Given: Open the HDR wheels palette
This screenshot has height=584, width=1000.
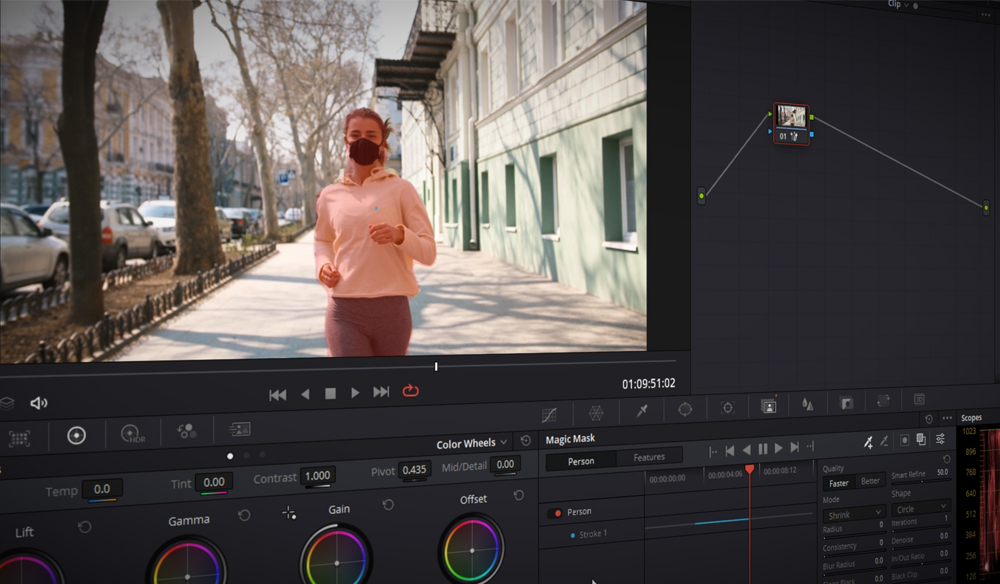Looking at the screenshot, I should 133,434.
